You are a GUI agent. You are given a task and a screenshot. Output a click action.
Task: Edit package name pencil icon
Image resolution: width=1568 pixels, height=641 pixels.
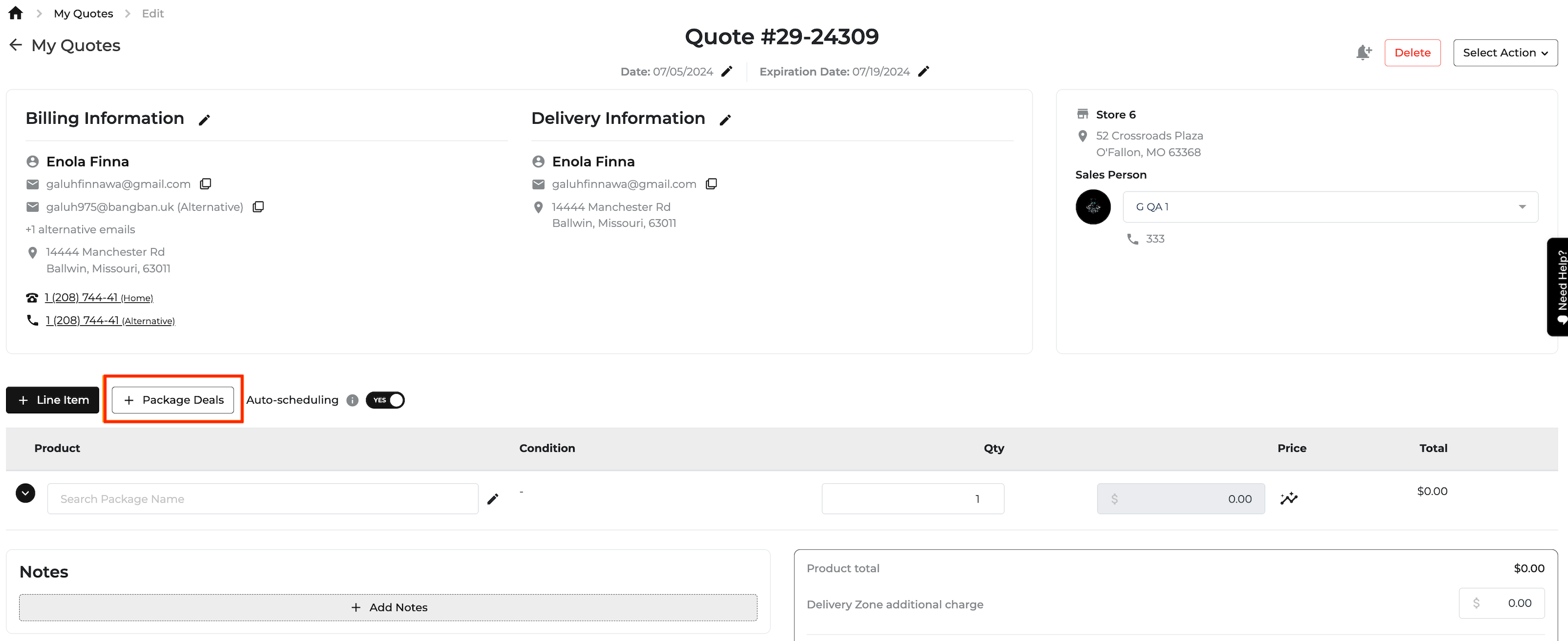pyautogui.click(x=493, y=499)
